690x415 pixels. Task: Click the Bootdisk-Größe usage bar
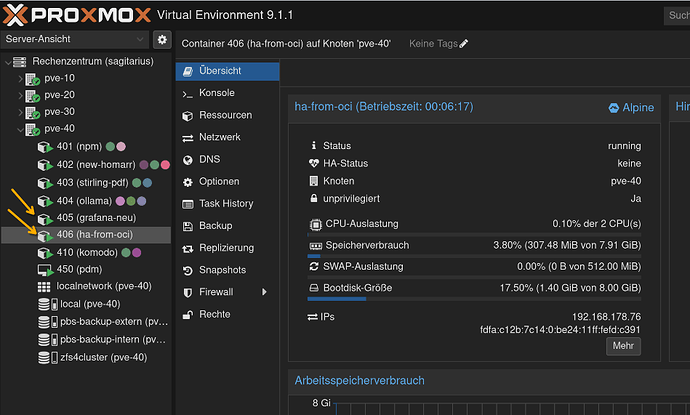pyautogui.click(x=474, y=299)
